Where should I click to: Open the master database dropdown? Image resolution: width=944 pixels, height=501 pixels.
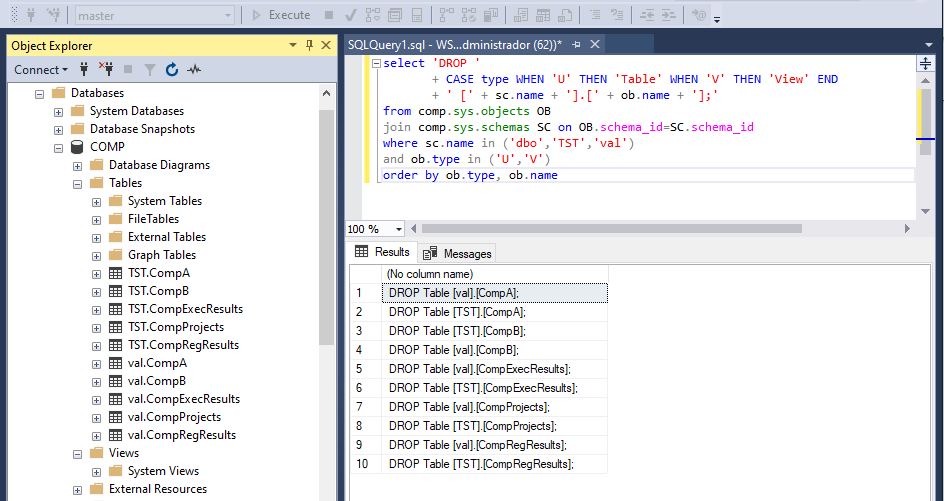click(228, 15)
